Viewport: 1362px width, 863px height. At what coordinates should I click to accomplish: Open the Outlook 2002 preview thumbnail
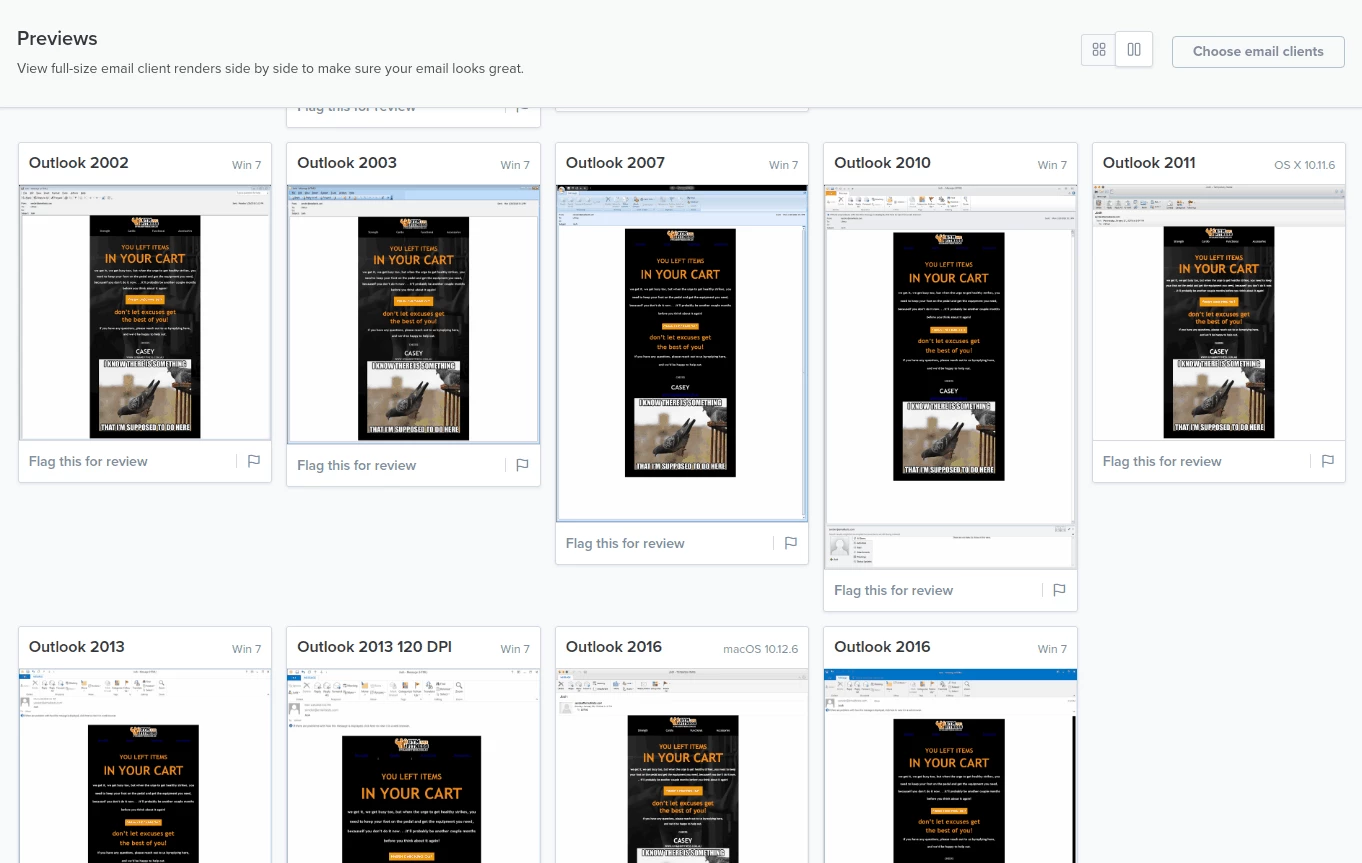point(145,312)
